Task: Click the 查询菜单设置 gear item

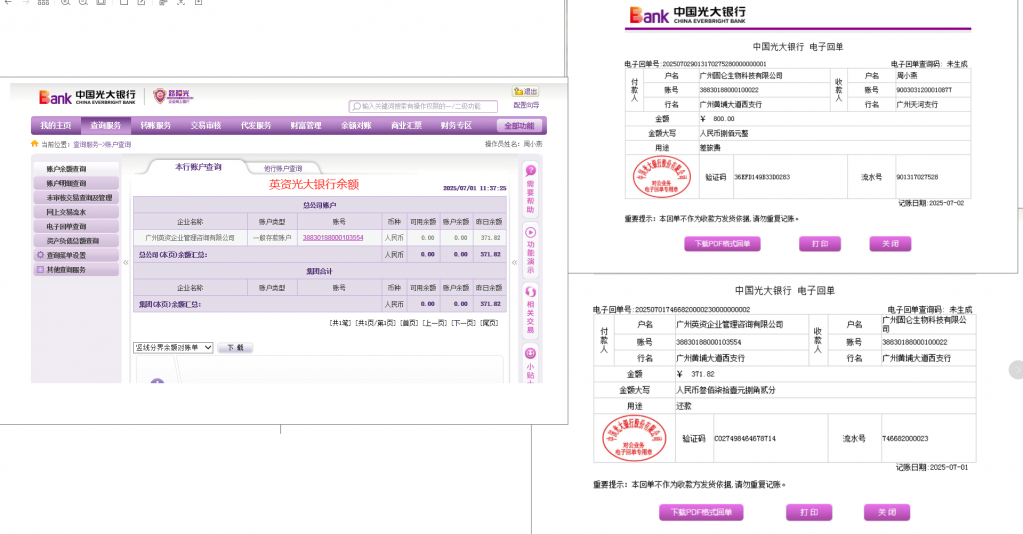Action: coord(66,255)
